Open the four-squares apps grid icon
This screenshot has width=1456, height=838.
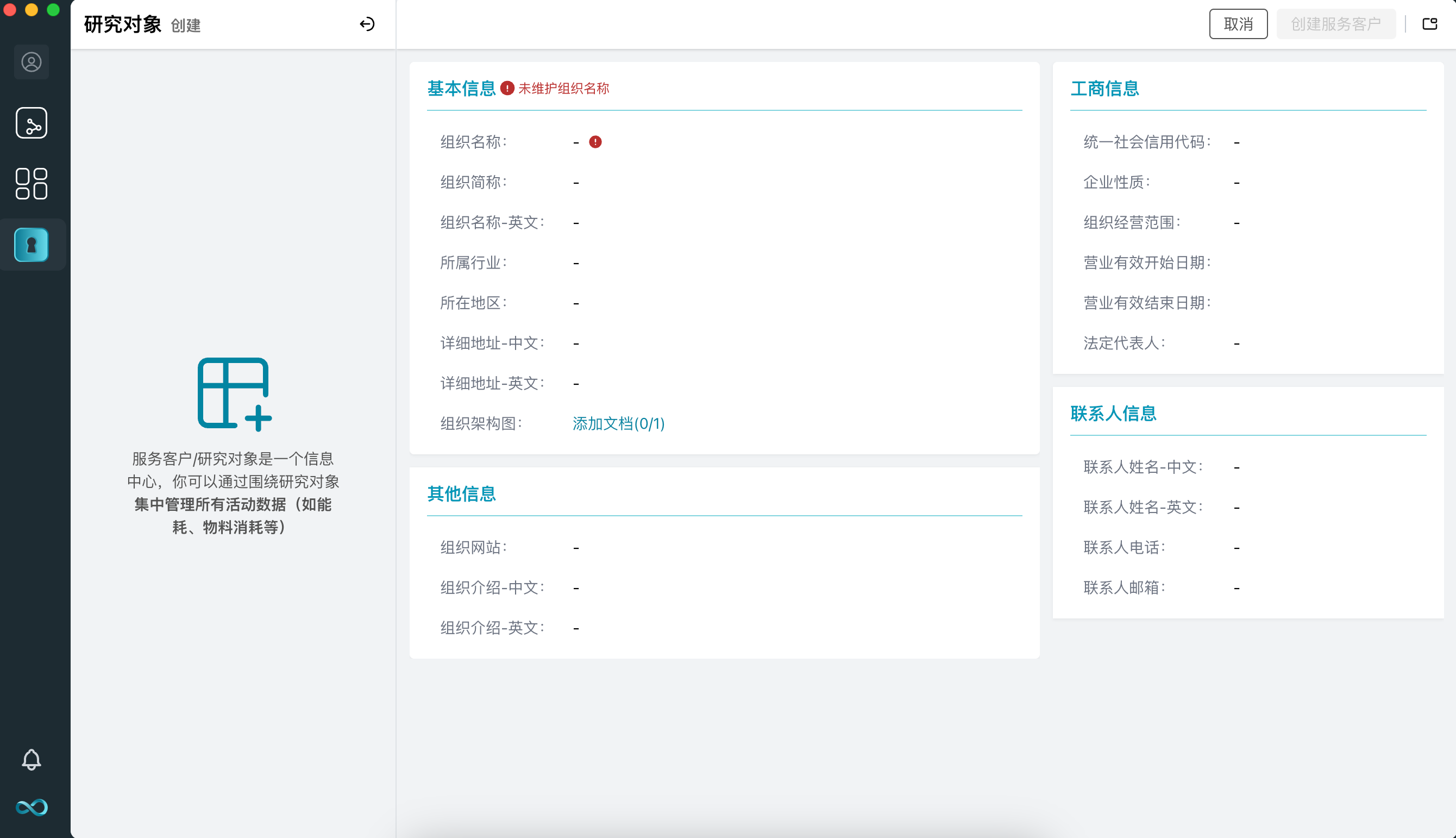click(31, 184)
